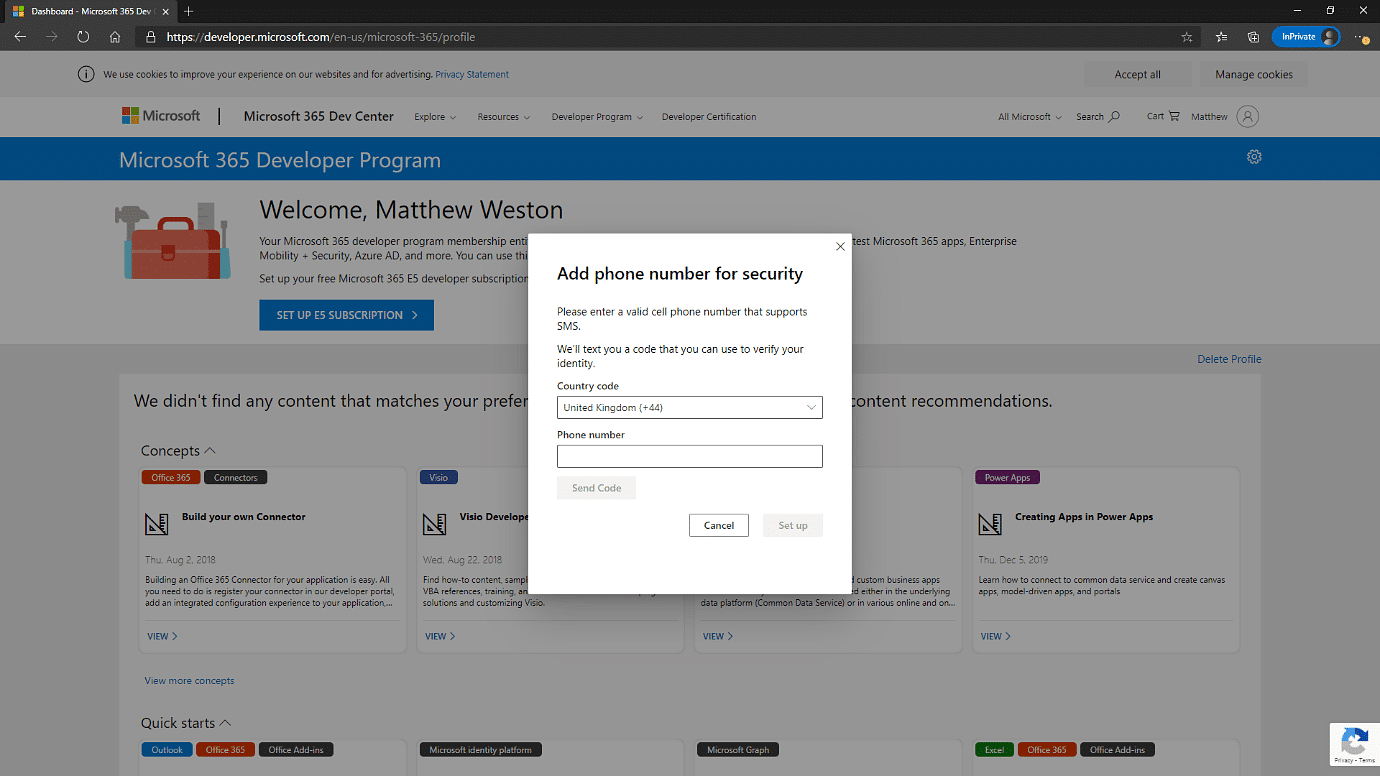The width and height of the screenshot is (1380, 776).
Task: Click the toolbox illustration image
Action: click(172, 241)
